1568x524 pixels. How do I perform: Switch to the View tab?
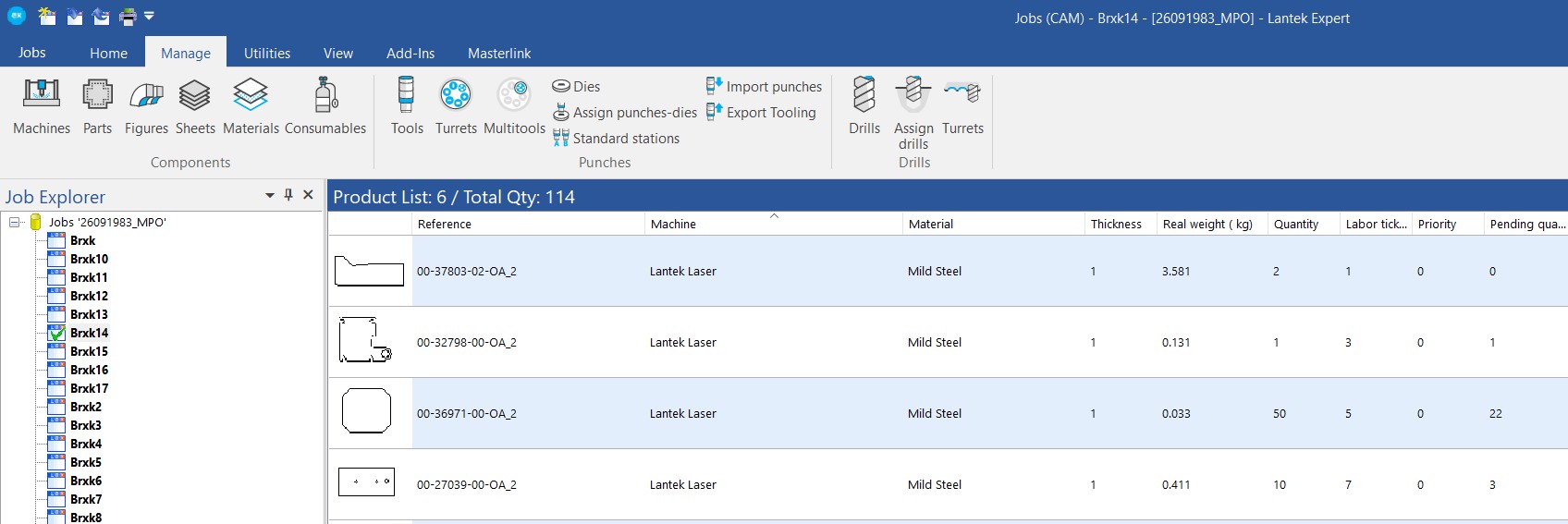coord(338,53)
